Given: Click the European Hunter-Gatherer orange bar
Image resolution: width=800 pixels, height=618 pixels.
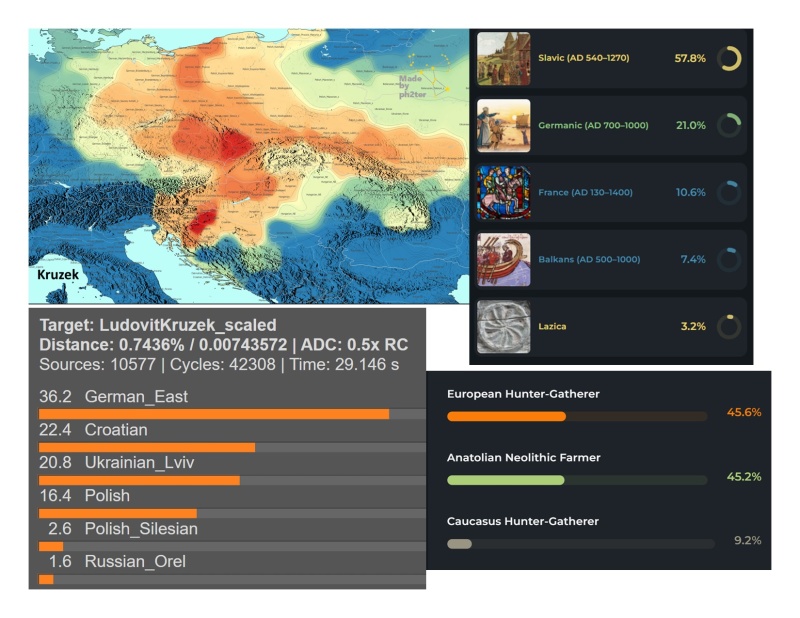Looking at the screenshot, I should [506, 416].
